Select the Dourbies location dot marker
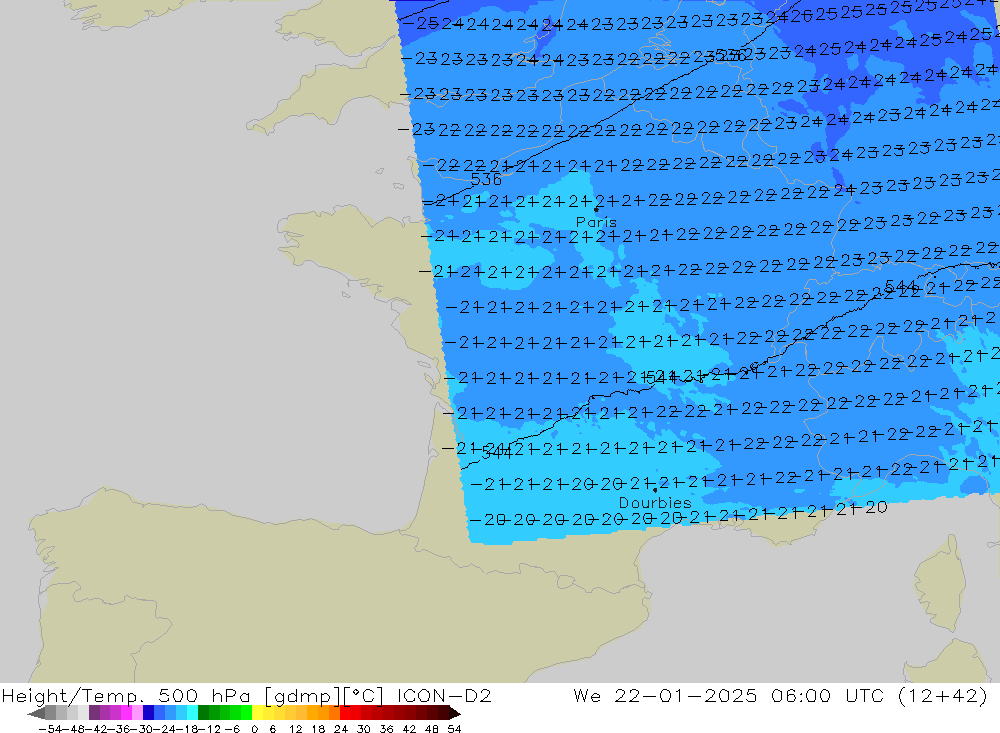 pyautogui.click(x=655, y=490)
